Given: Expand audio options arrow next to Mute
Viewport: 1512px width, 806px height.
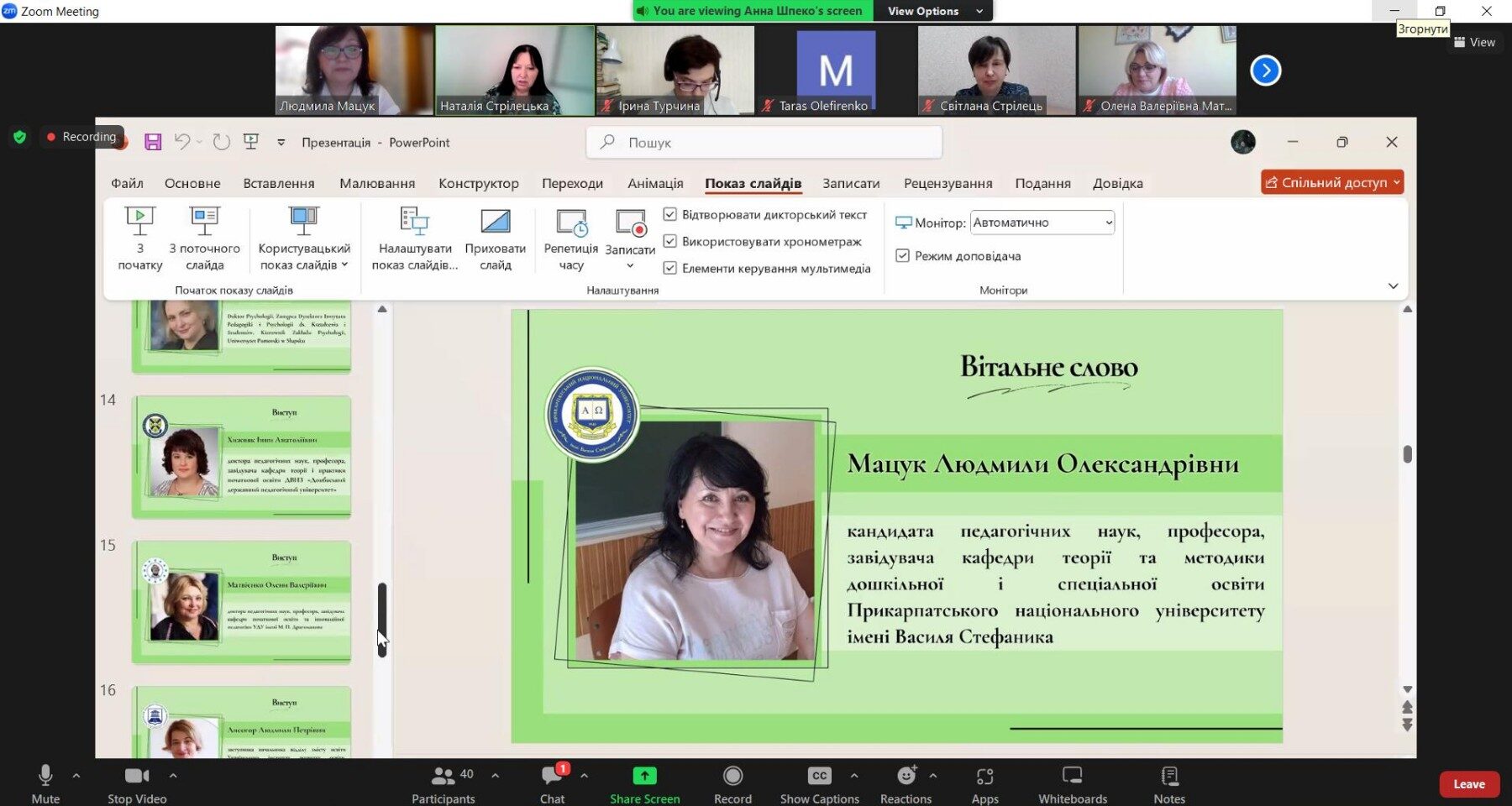Looking at the screenshot, I should coord(76,776).
